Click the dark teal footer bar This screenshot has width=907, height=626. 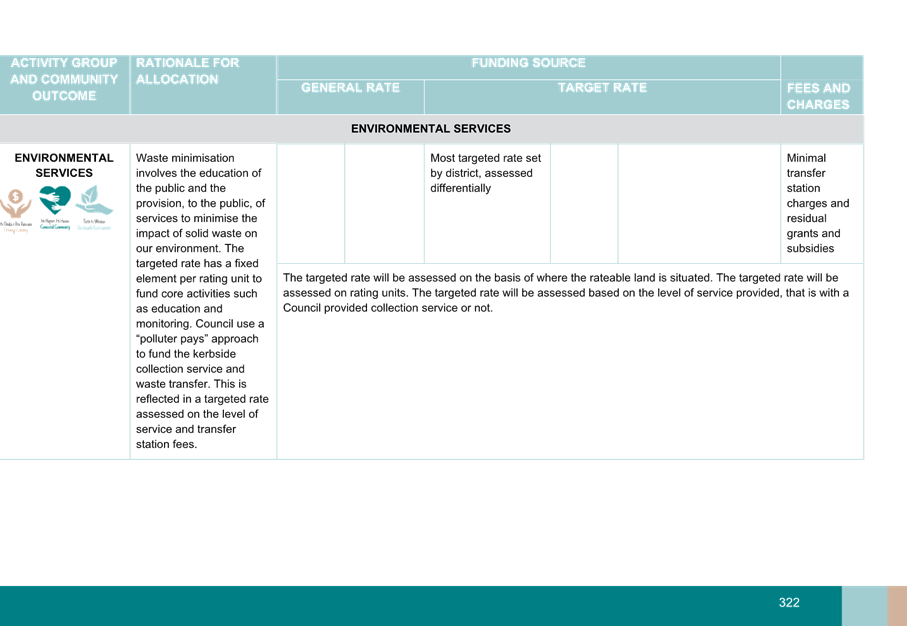(400, 605)
